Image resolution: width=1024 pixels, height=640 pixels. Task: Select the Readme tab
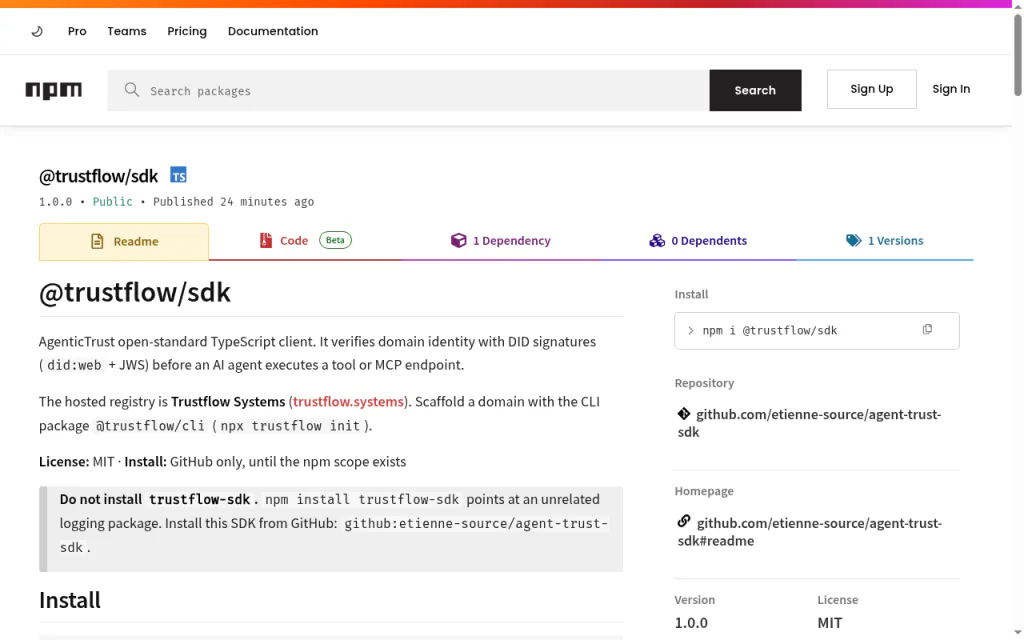[124, 242]
